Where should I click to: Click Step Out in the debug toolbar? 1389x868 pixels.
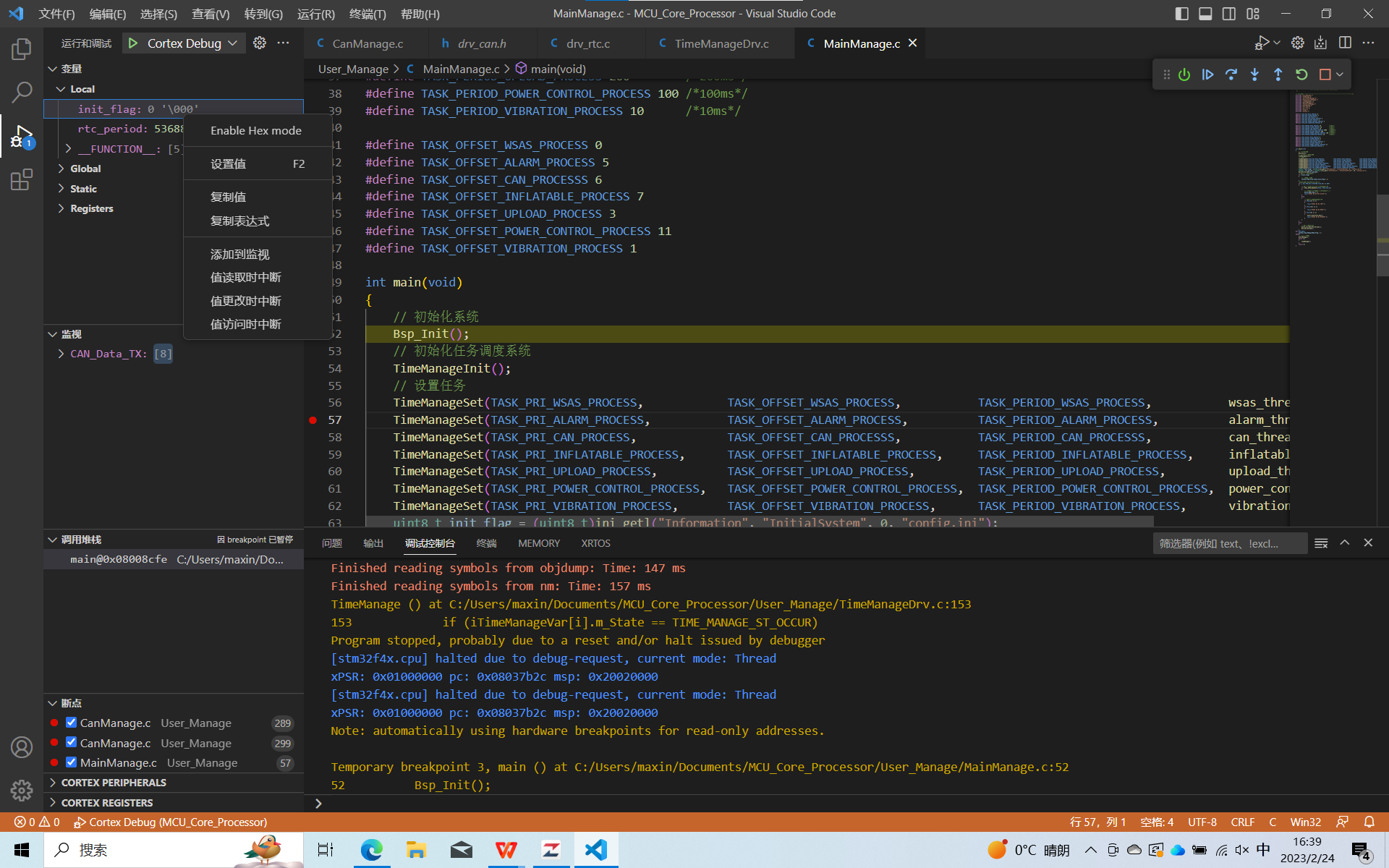pyautogui.click(x=1278, y=74)
